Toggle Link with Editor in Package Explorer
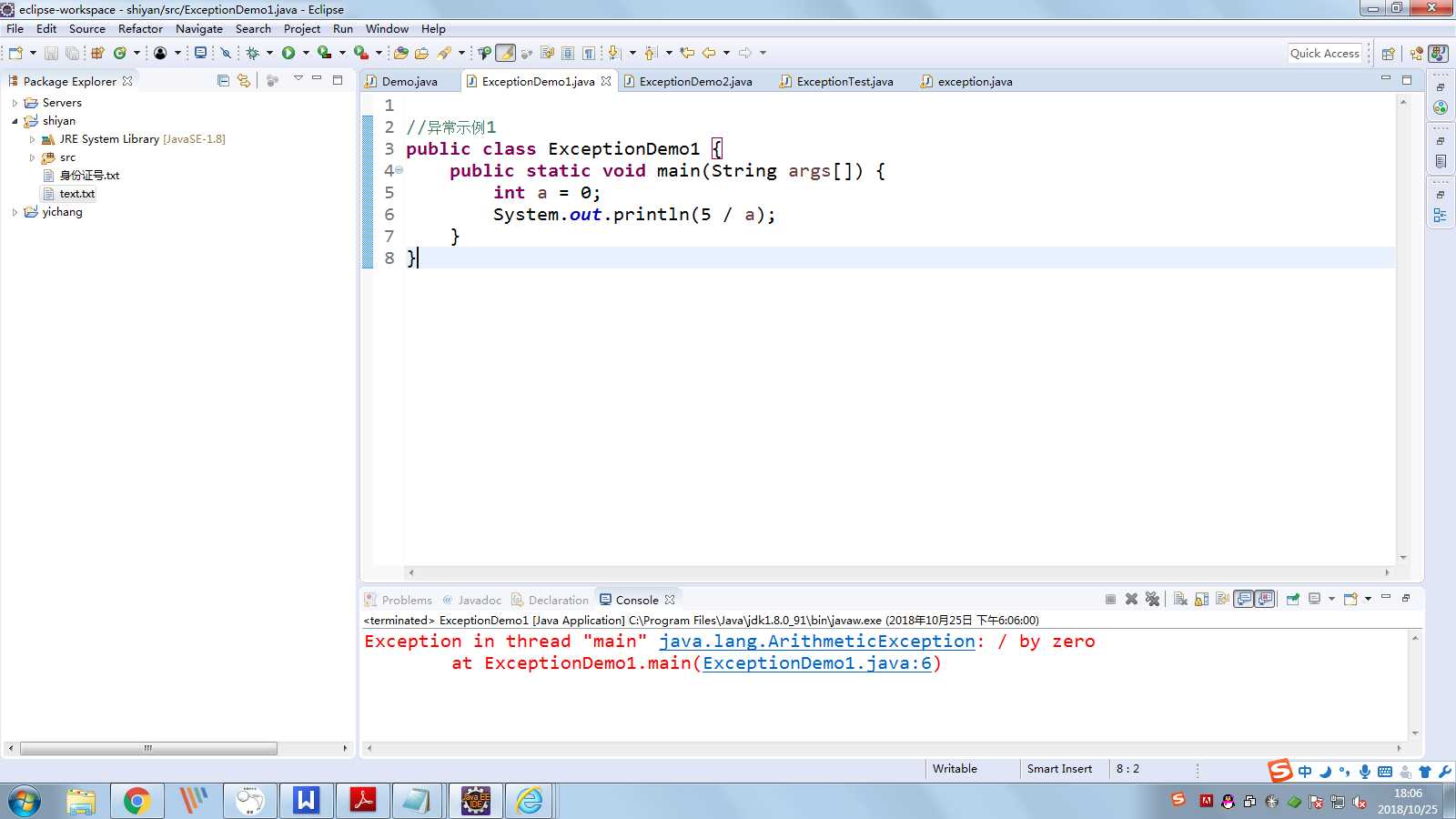 coord(244,80)
